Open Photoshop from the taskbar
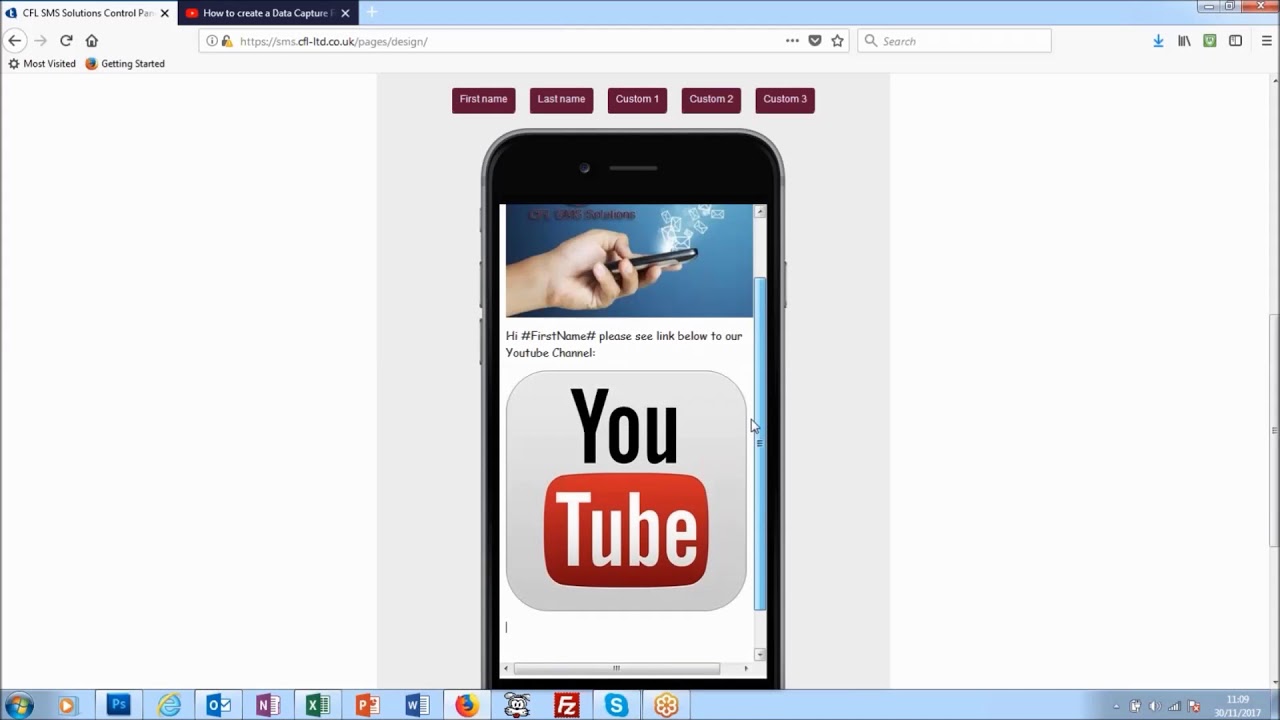This screenshot has height=720, width=1280. pyautogui.click(x=118, y=705)
